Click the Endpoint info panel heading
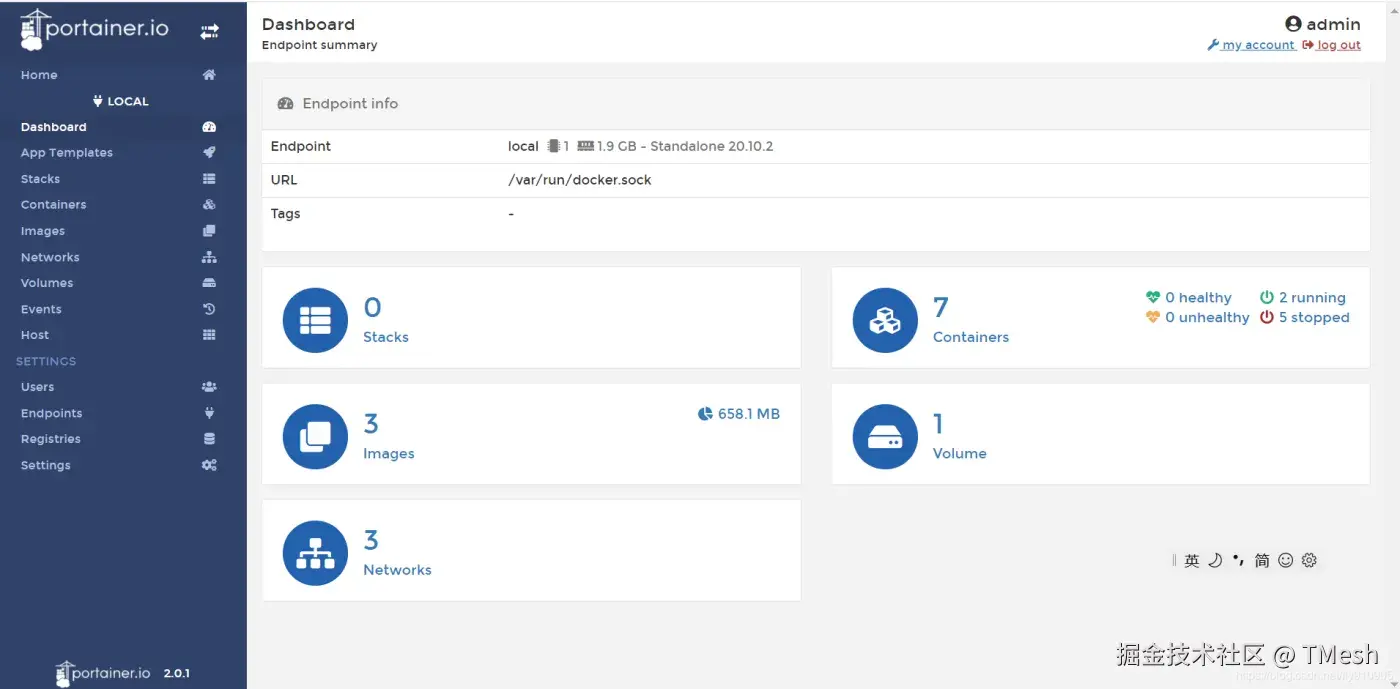Screen dimensions: 1400x689 pos(338,103)
